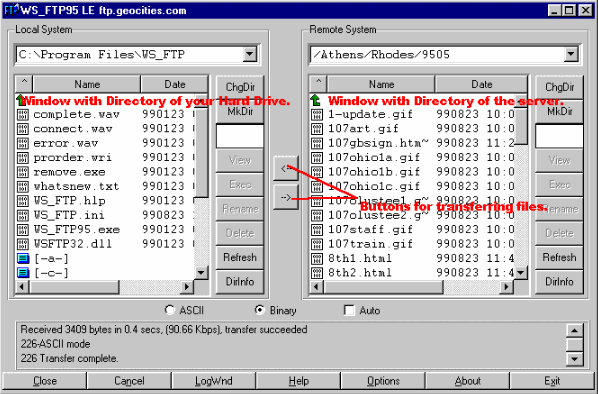598x394 pixels.
Task: Click file icon beside 107staff.gif
Action: tap(317, 230)
